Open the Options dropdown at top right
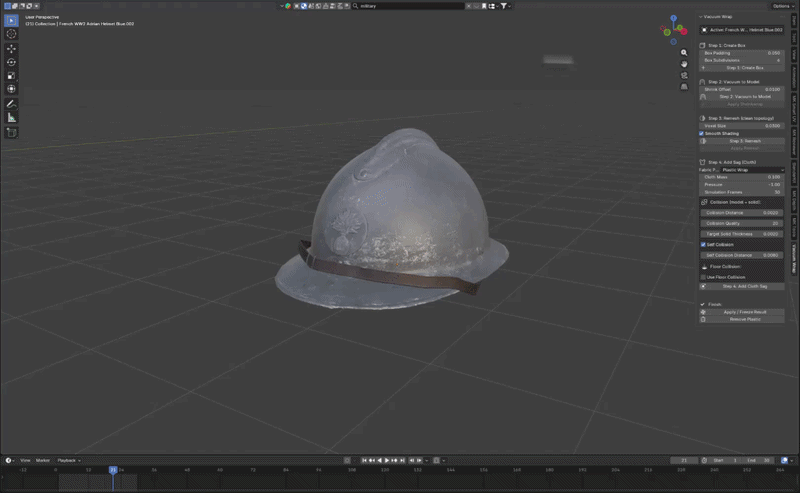800x493 pixels. [x=783, y=6]
